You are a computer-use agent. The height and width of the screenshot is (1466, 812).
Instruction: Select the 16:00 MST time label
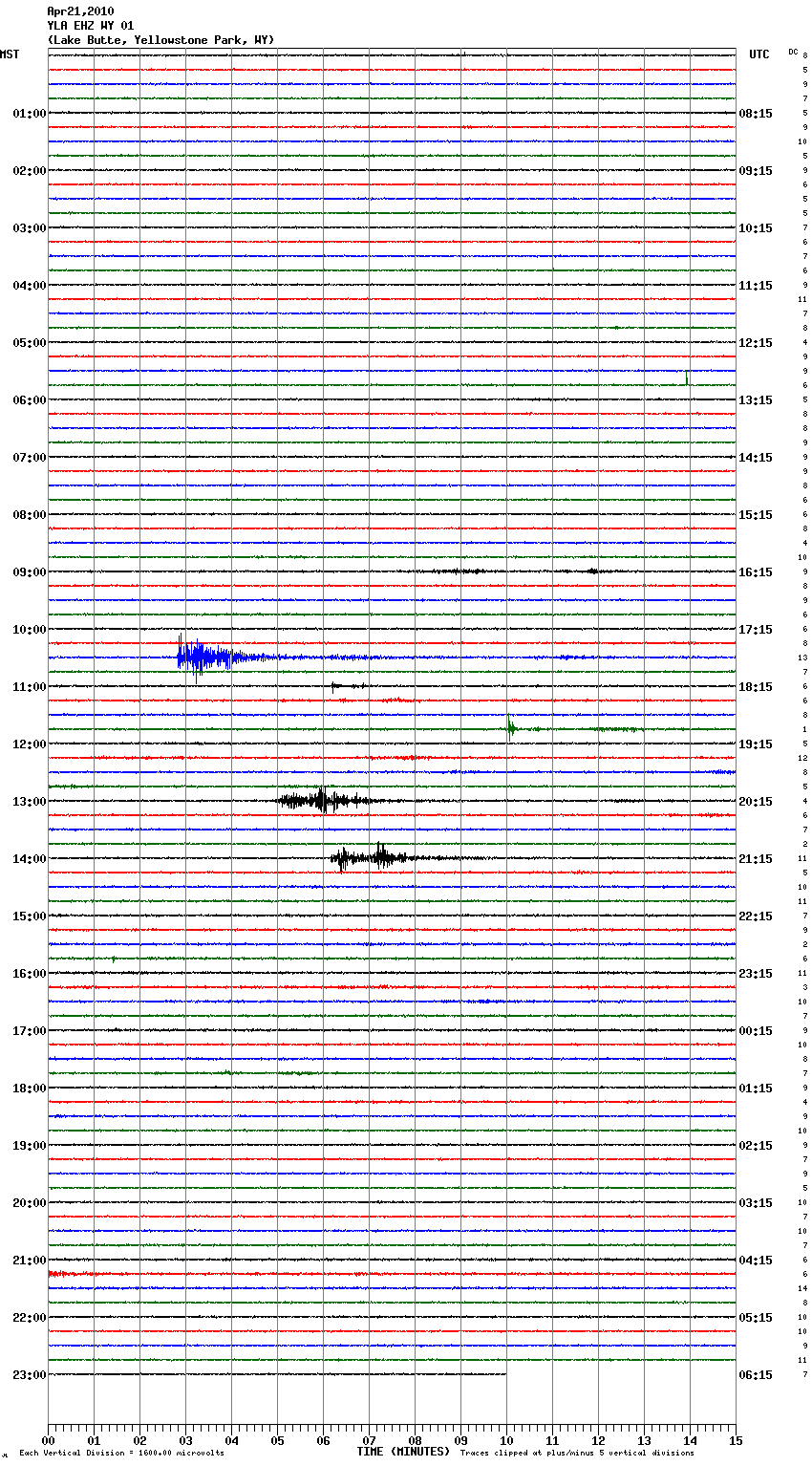(x=30, y=974)
